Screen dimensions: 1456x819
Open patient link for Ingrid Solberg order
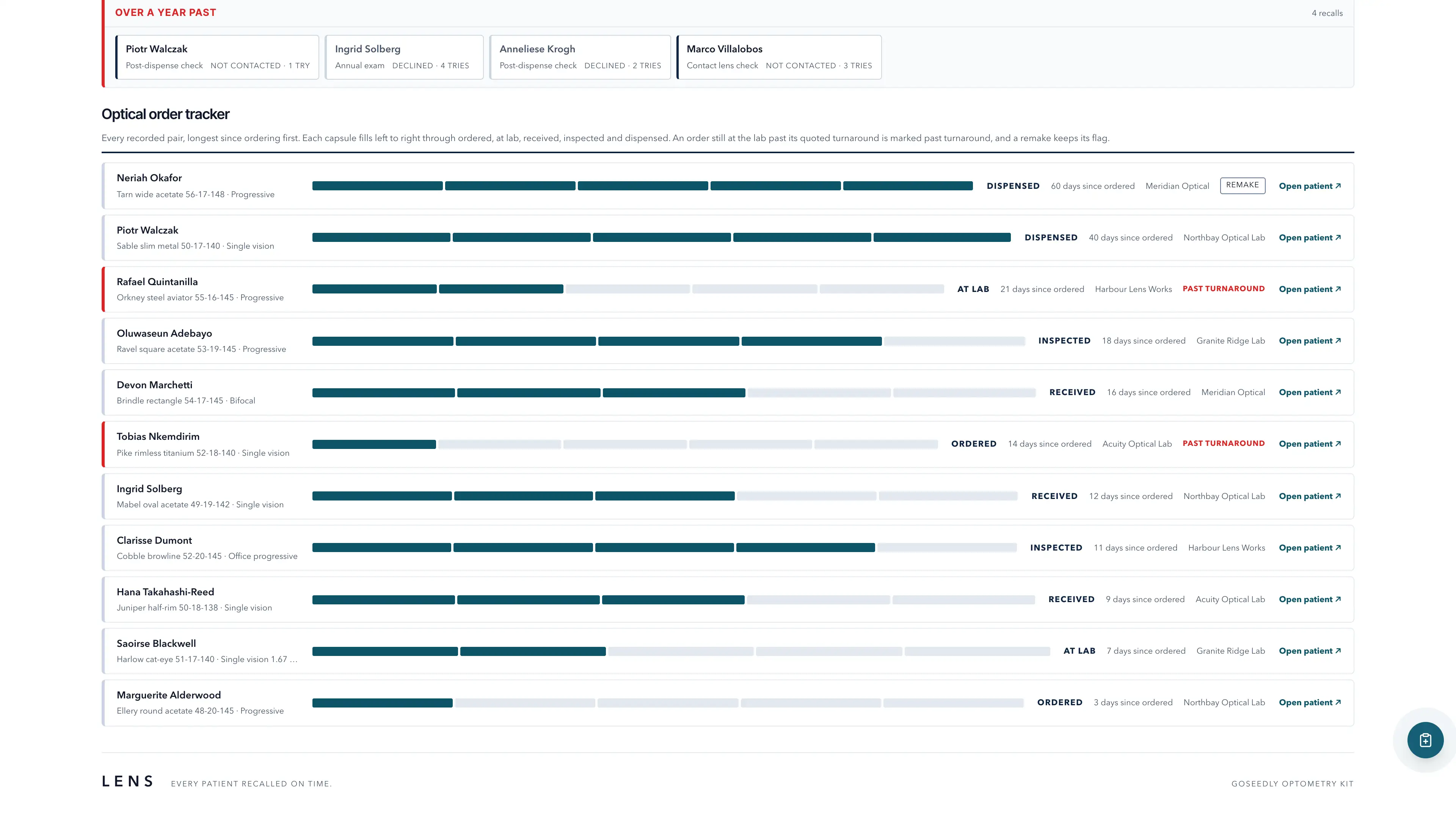(1310, 496)
